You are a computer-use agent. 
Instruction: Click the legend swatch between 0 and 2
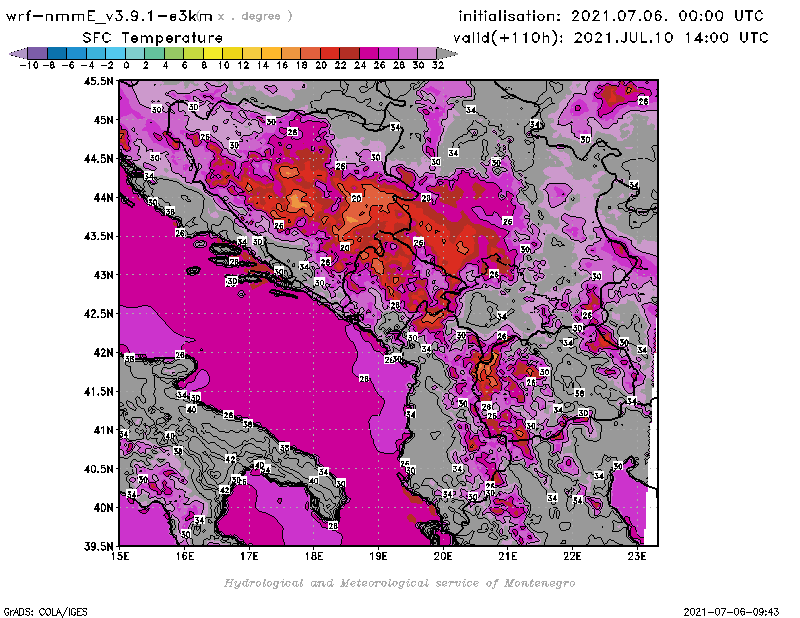(x=135, y=53)
